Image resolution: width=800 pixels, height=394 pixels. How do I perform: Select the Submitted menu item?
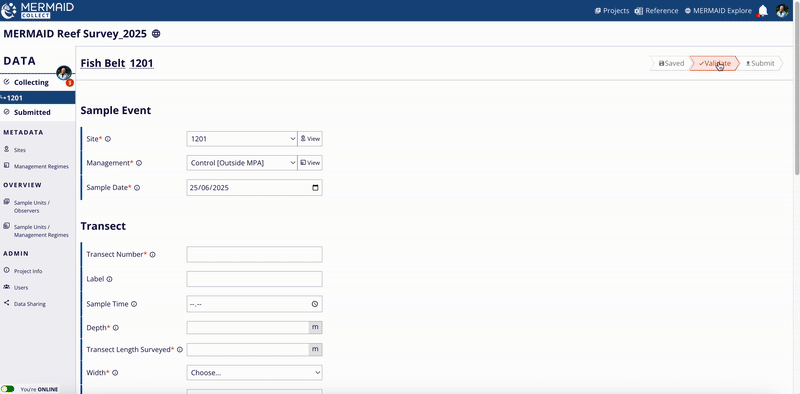pos(32,112)
